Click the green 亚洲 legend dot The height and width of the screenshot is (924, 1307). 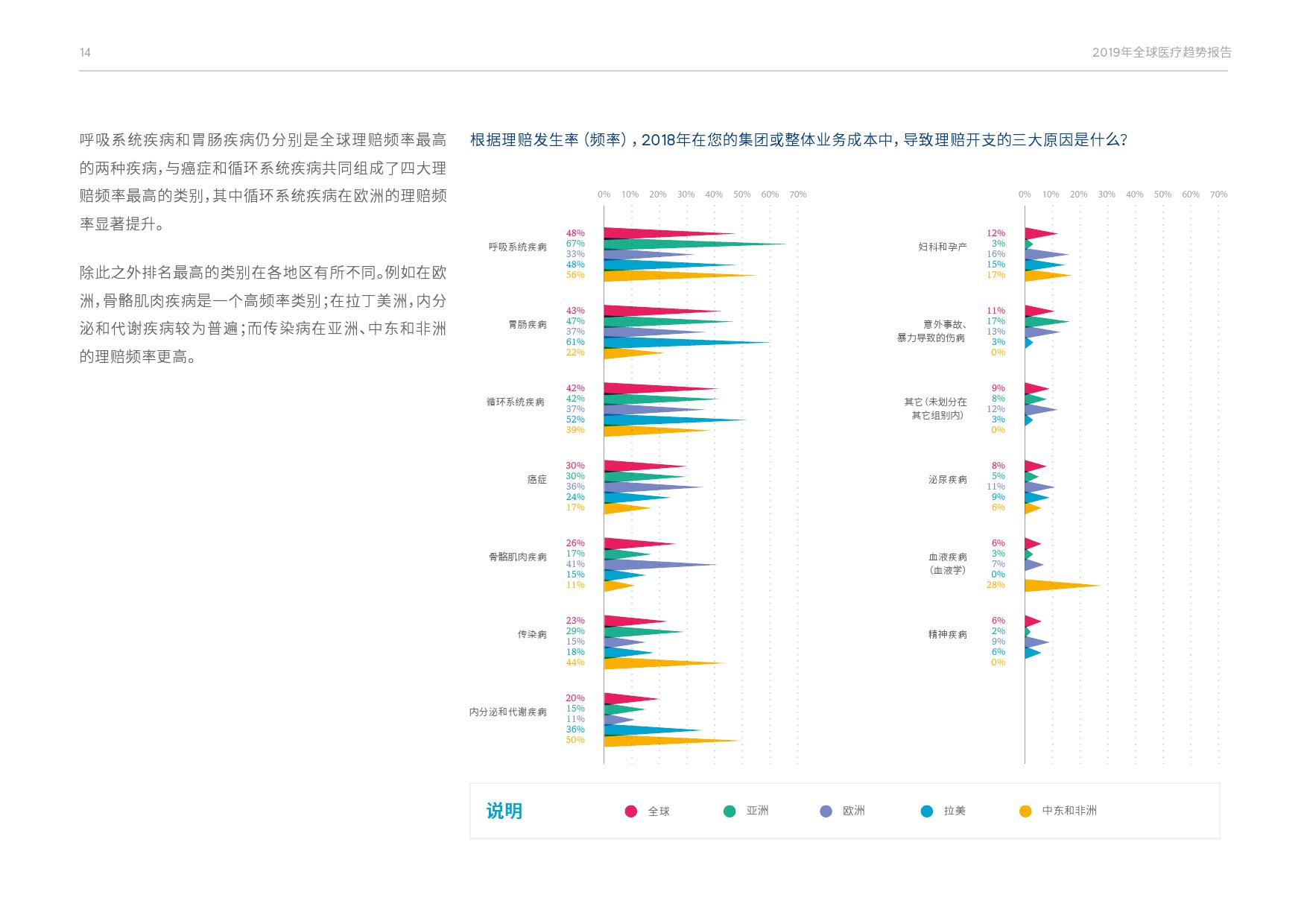pos(730,811)
